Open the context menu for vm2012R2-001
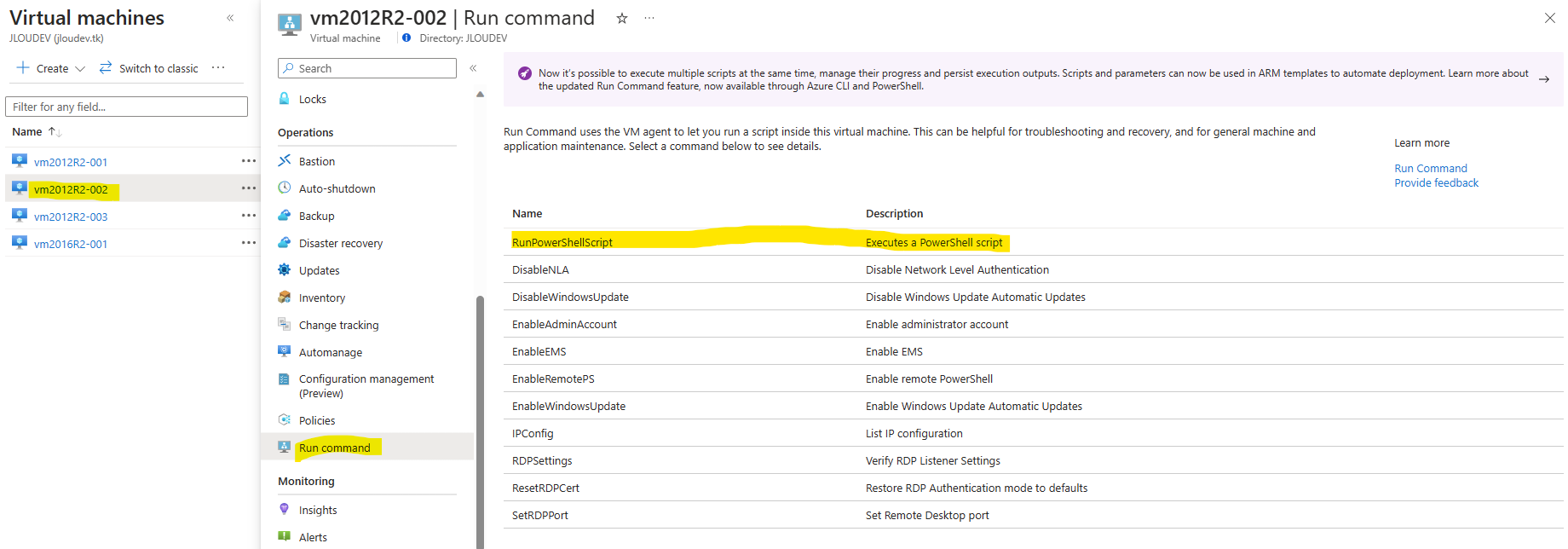 tap(248, 161)
